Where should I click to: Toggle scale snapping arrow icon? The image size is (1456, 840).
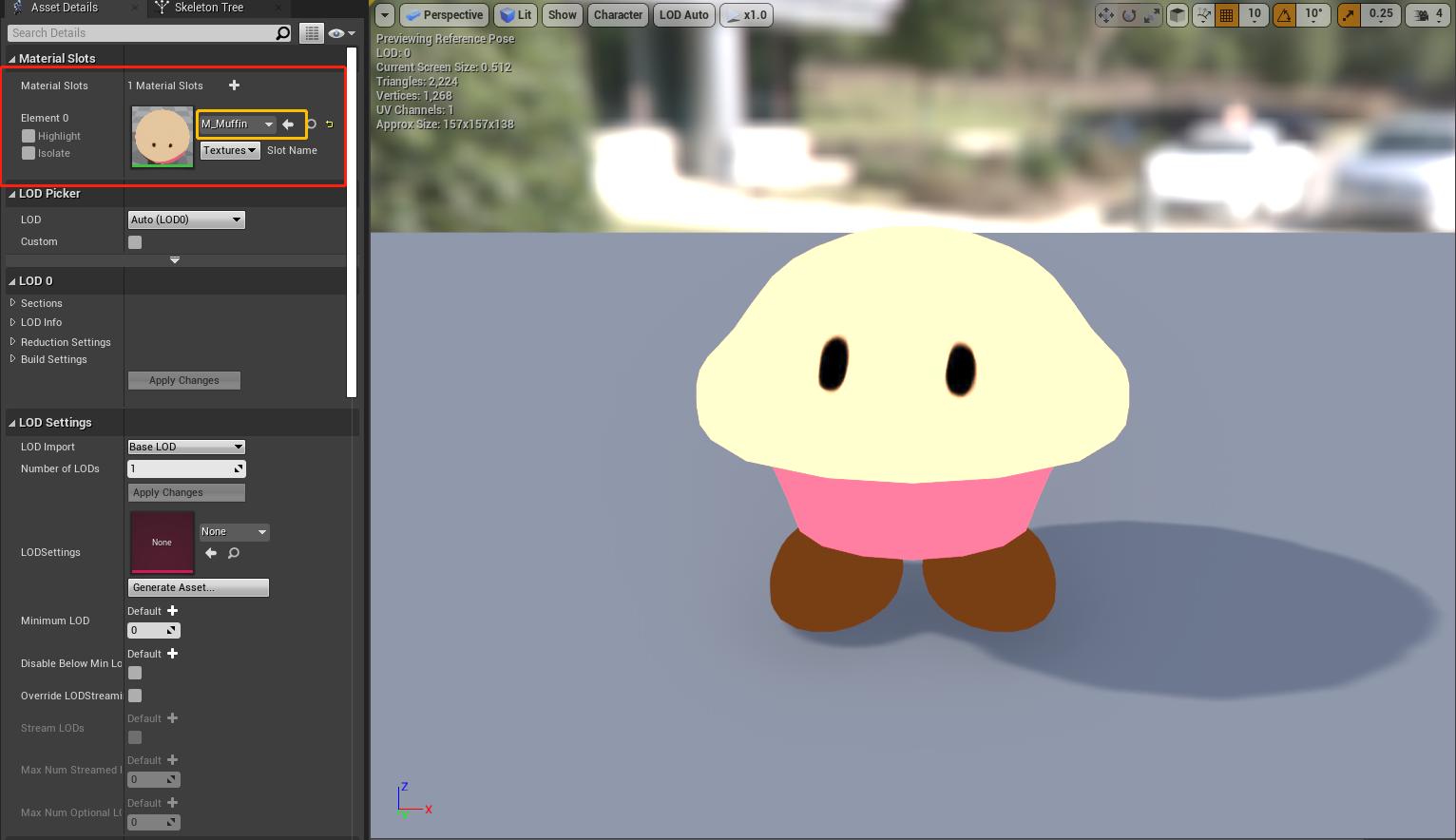1349,15
